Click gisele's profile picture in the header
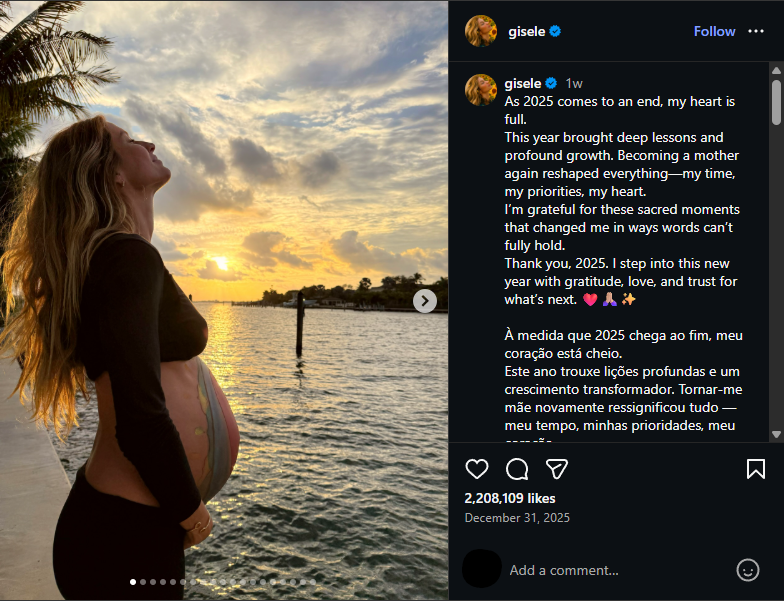Screen dimensions: 784x601 481,31
